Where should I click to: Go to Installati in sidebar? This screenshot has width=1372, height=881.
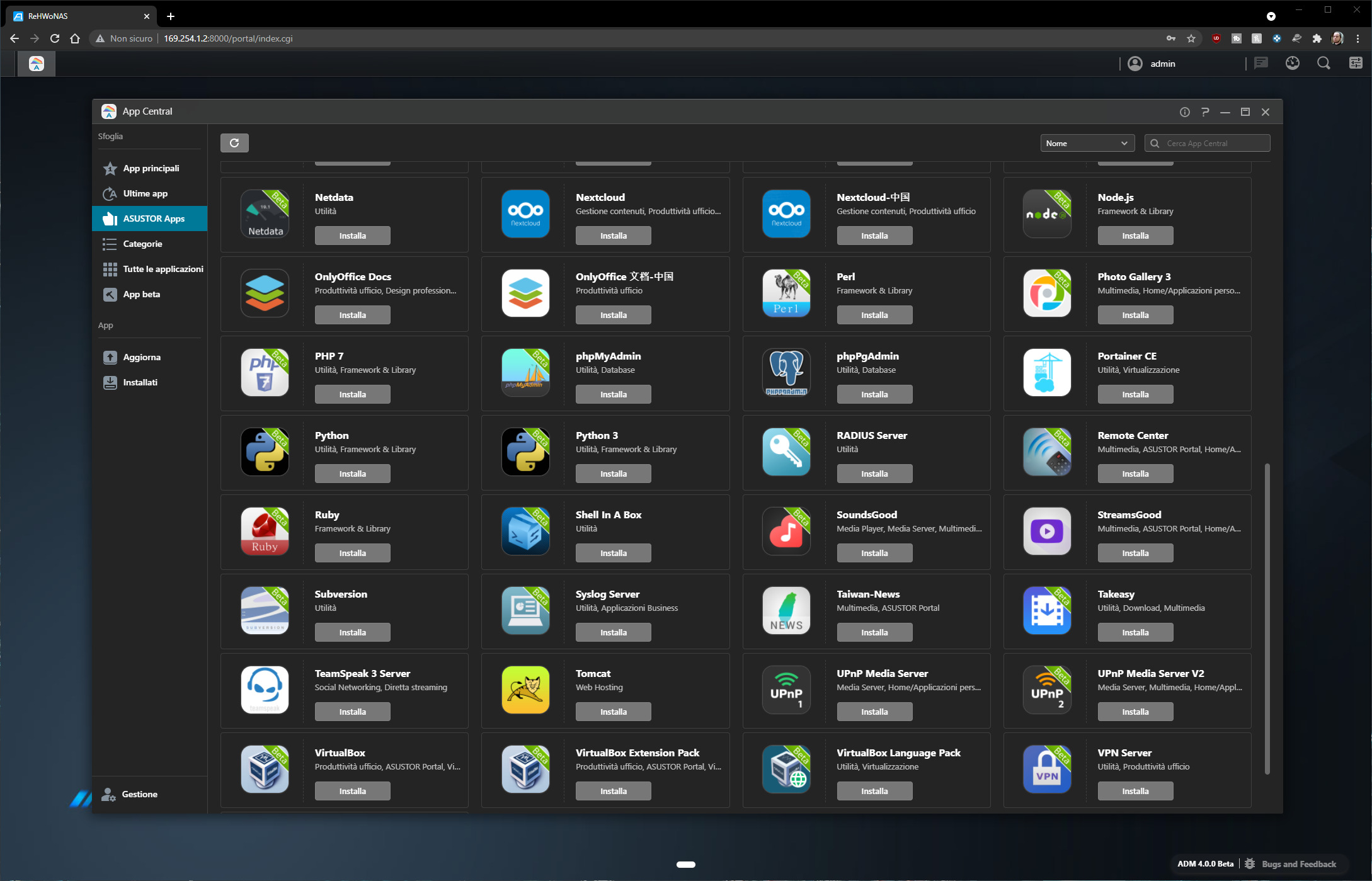tap(140, 382)
